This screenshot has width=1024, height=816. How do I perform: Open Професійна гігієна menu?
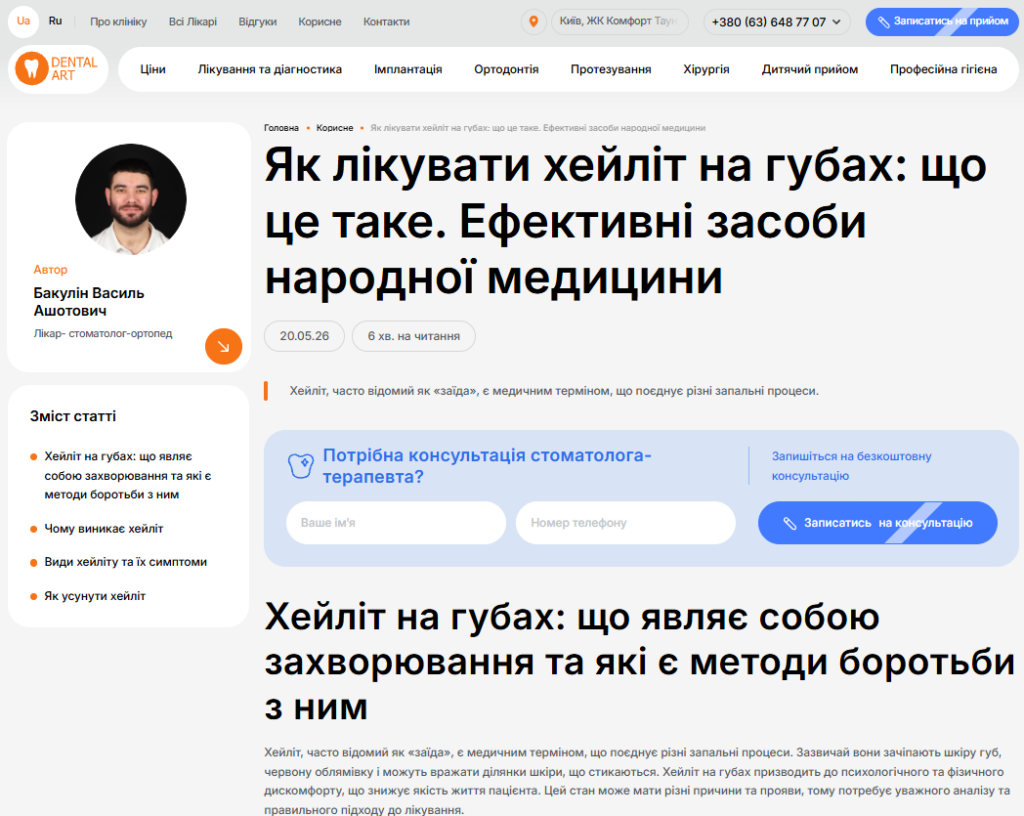(x=943, y=69)
